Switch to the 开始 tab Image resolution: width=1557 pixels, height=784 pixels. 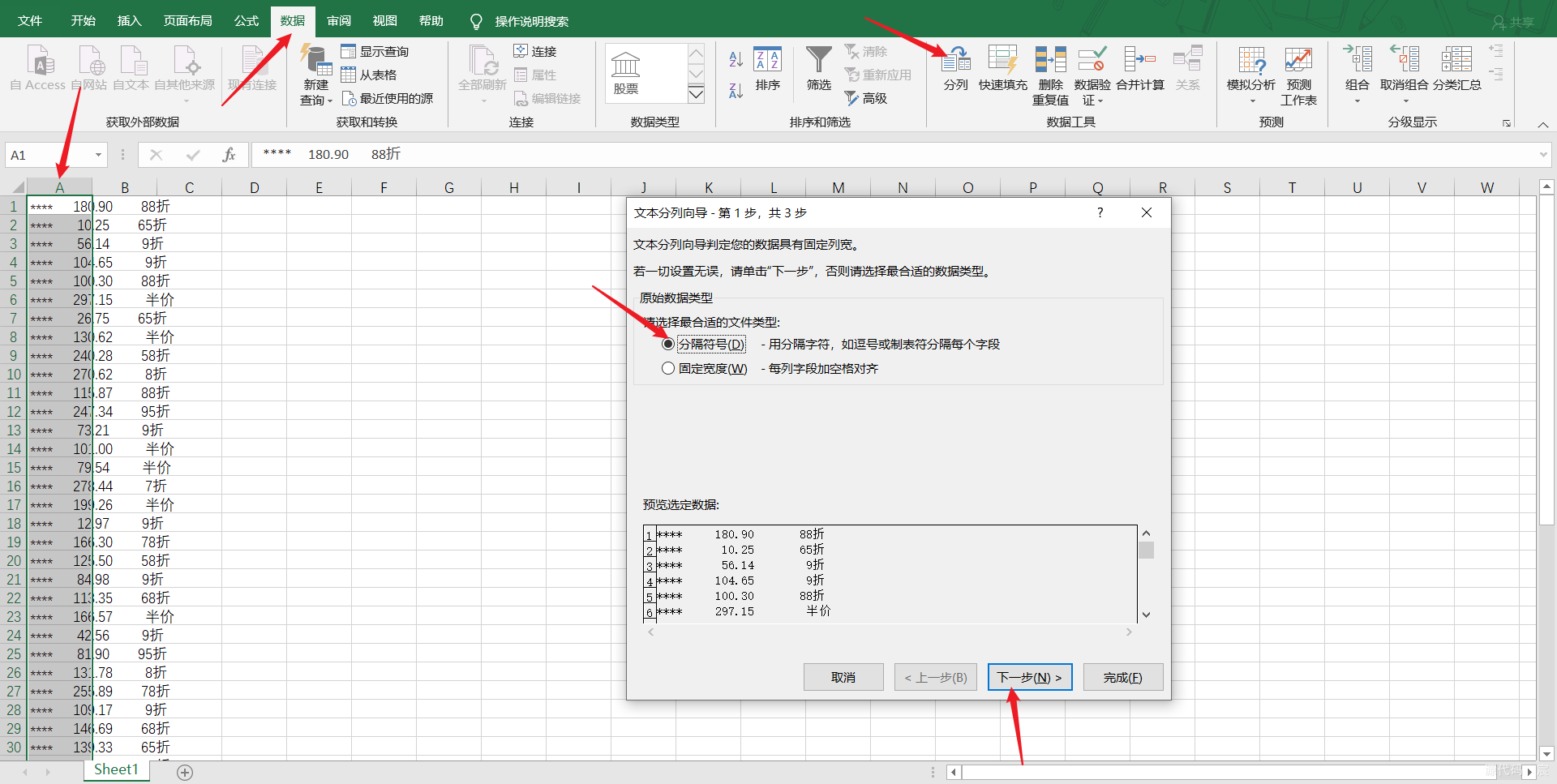(83, 21)
